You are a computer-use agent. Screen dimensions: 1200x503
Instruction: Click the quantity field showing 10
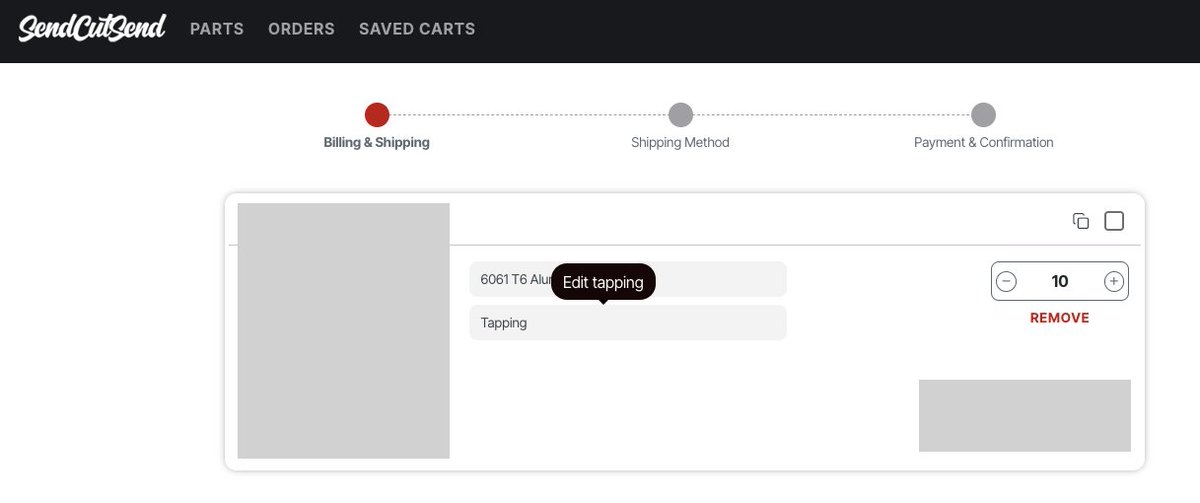point(1060,282)
